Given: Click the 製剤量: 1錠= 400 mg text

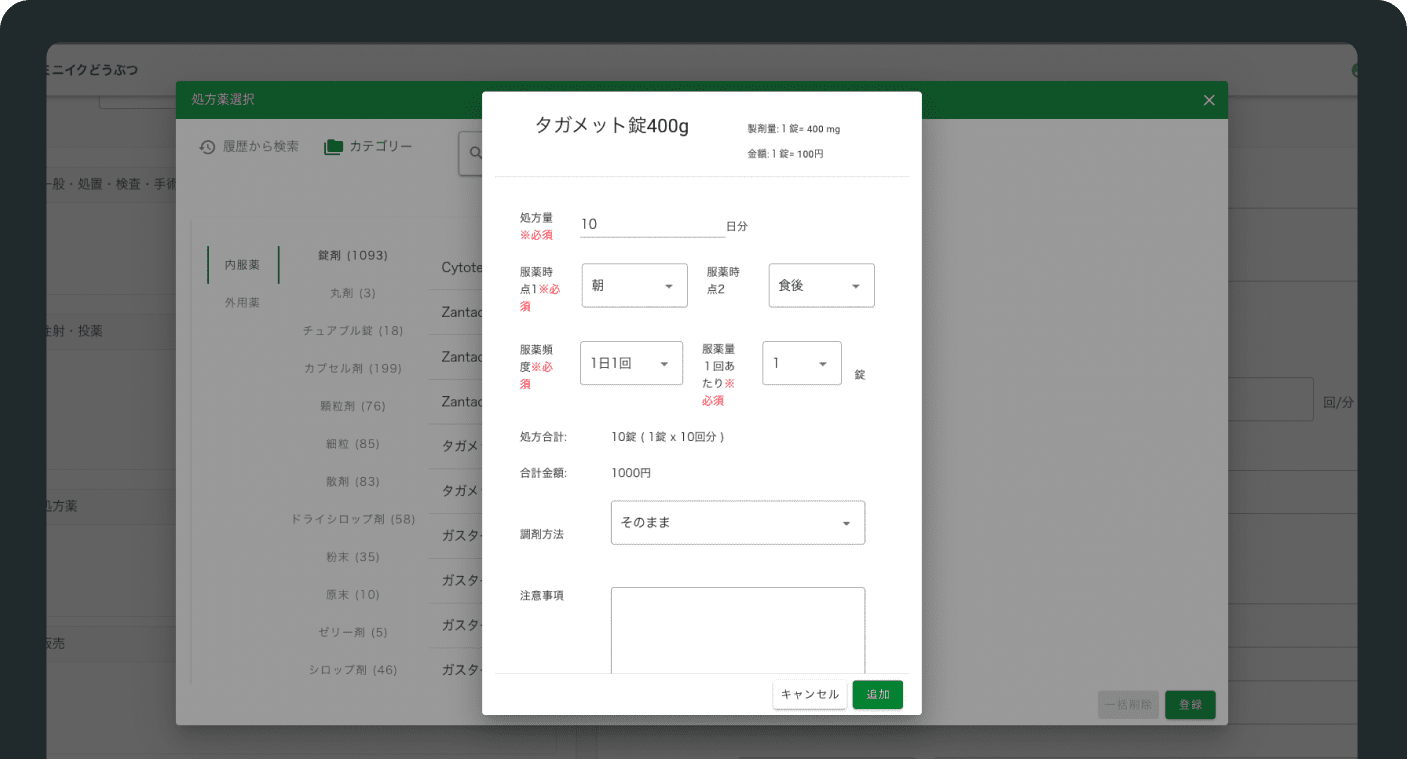Looking at the screenshot, I should click(794, 129).
